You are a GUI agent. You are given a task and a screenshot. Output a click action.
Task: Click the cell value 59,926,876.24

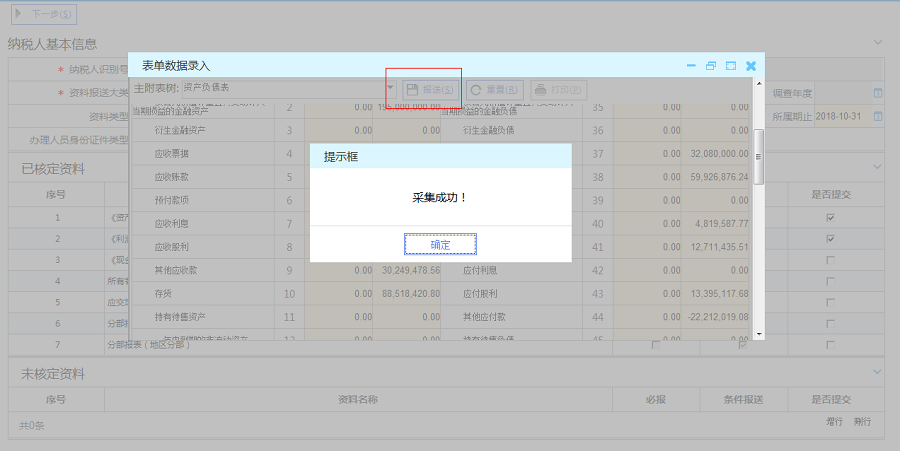(719, 177)
